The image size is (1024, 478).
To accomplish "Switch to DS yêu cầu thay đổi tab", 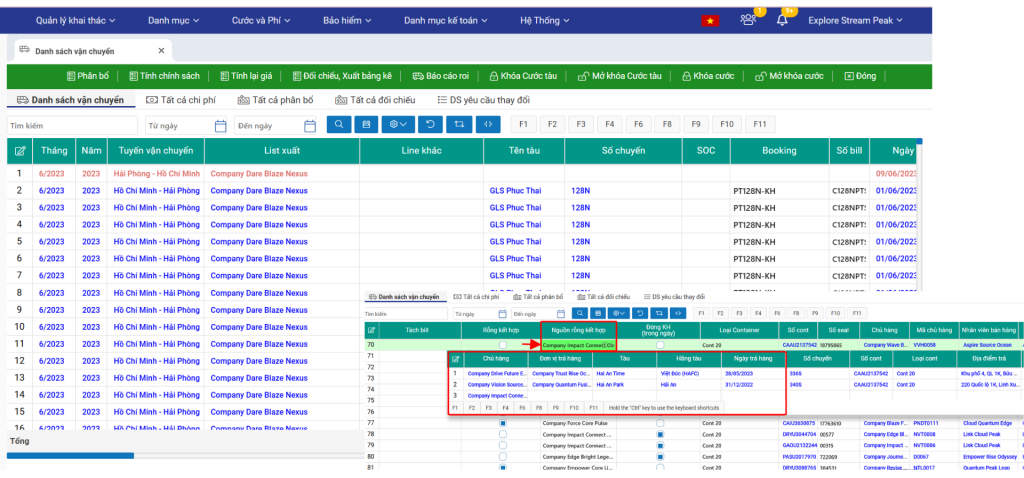I will pos(483,100).
